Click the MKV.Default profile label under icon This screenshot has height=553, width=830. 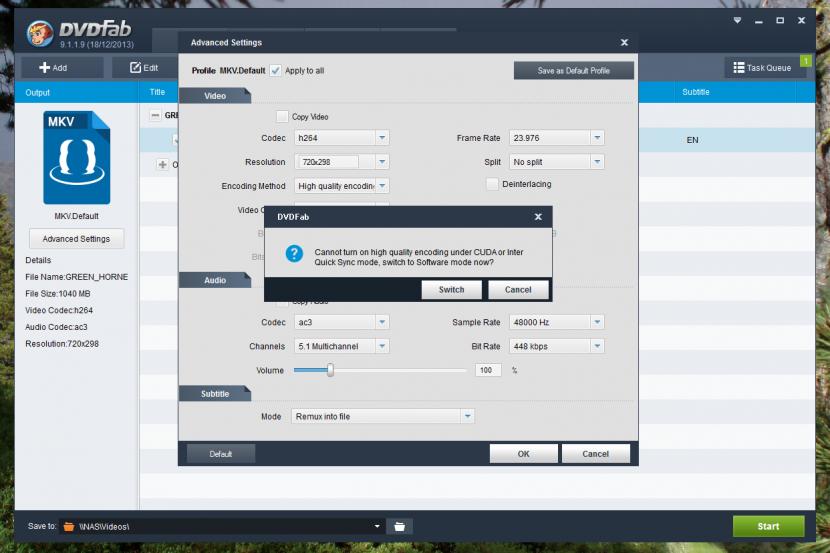(x=76, y=216)
